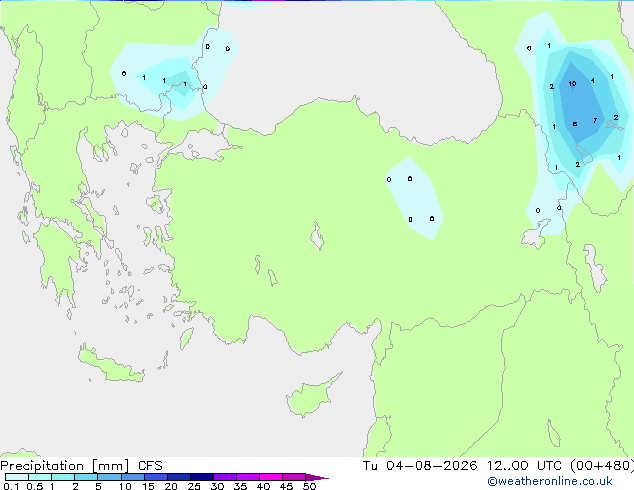Click the "Precipitation [mm]" legend title
Image resolution: width=634 pixels, height=490 pixels.
[65, 466]
